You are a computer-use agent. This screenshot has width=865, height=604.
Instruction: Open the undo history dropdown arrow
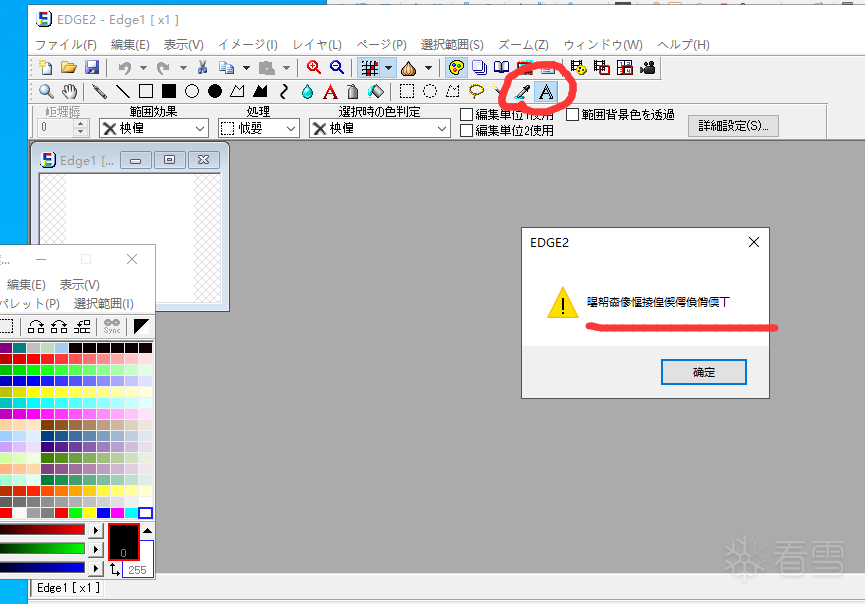pos(143,68)
